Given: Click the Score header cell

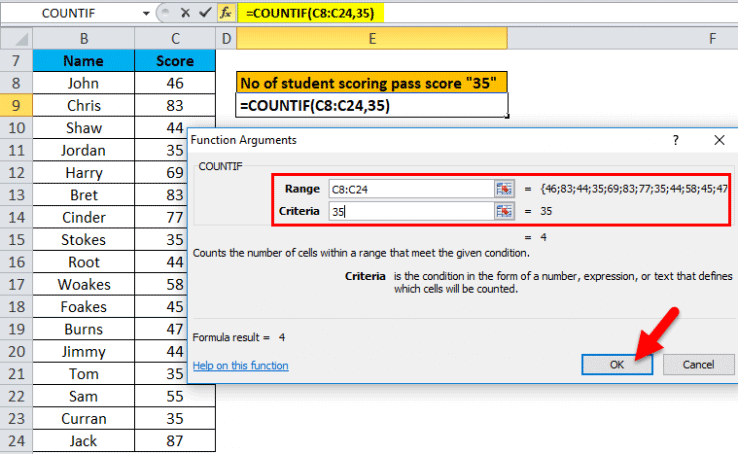Looking at the screenshot, I should [x=175, y=61].
